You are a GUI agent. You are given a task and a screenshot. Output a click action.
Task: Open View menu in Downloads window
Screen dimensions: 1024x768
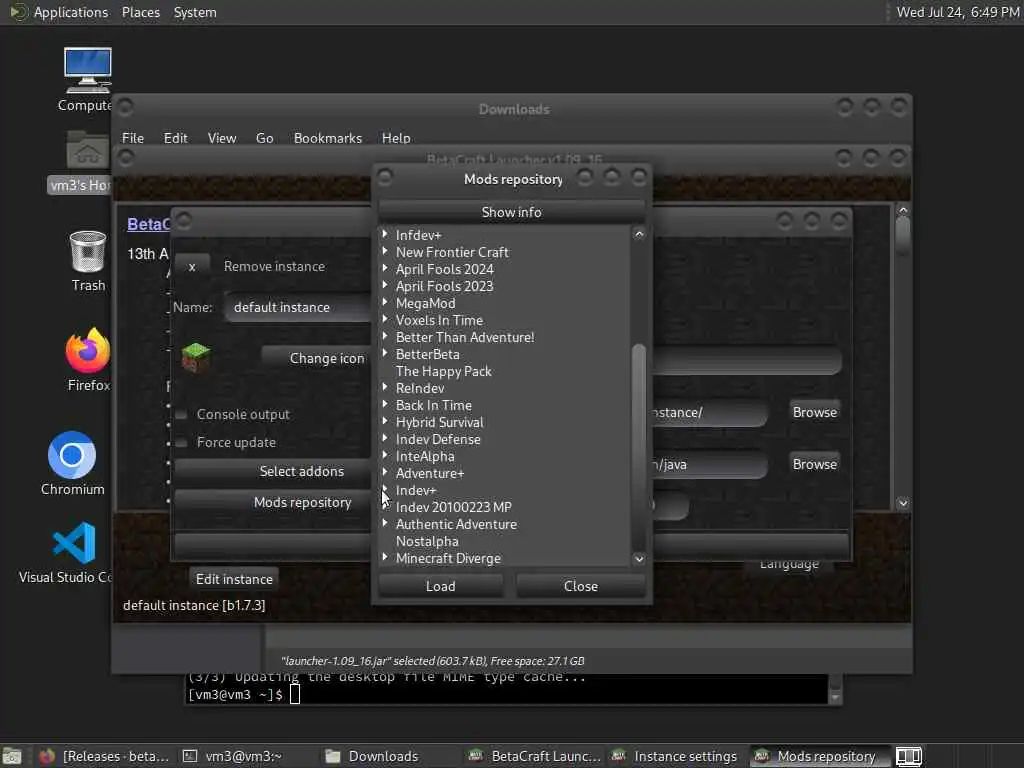point(221,138)
